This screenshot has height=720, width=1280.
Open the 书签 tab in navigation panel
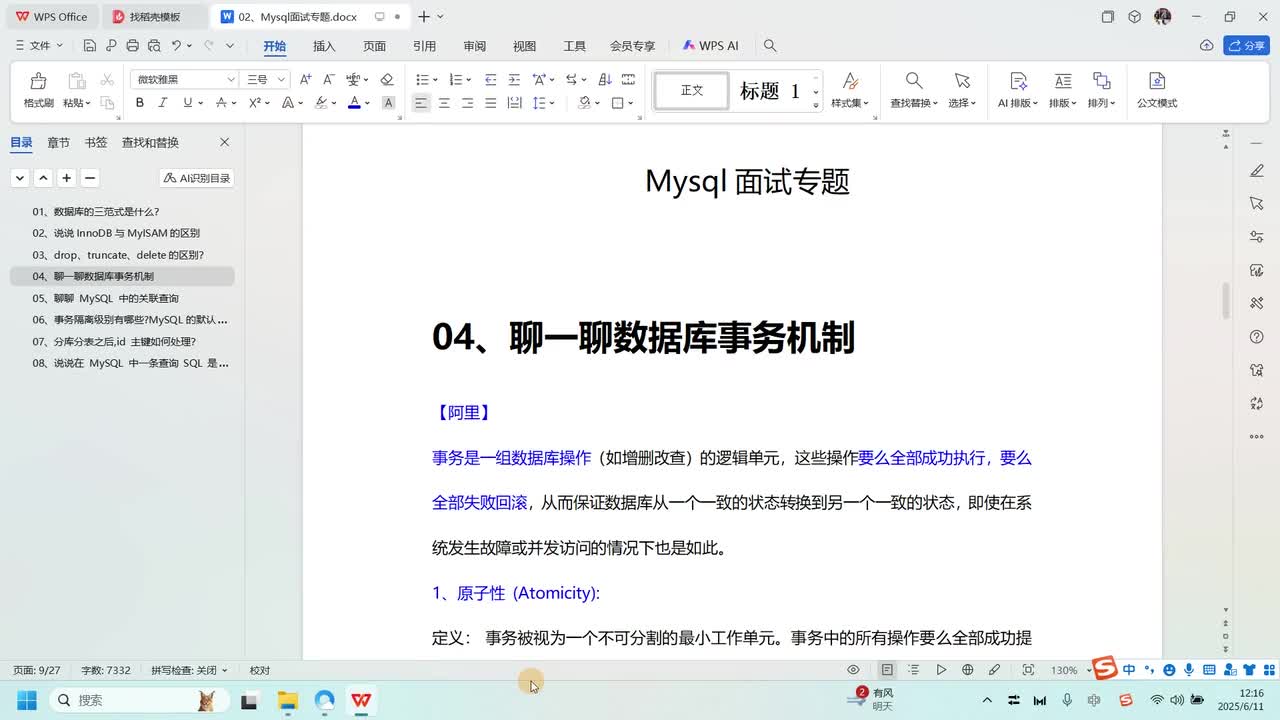tap(96, 143)
